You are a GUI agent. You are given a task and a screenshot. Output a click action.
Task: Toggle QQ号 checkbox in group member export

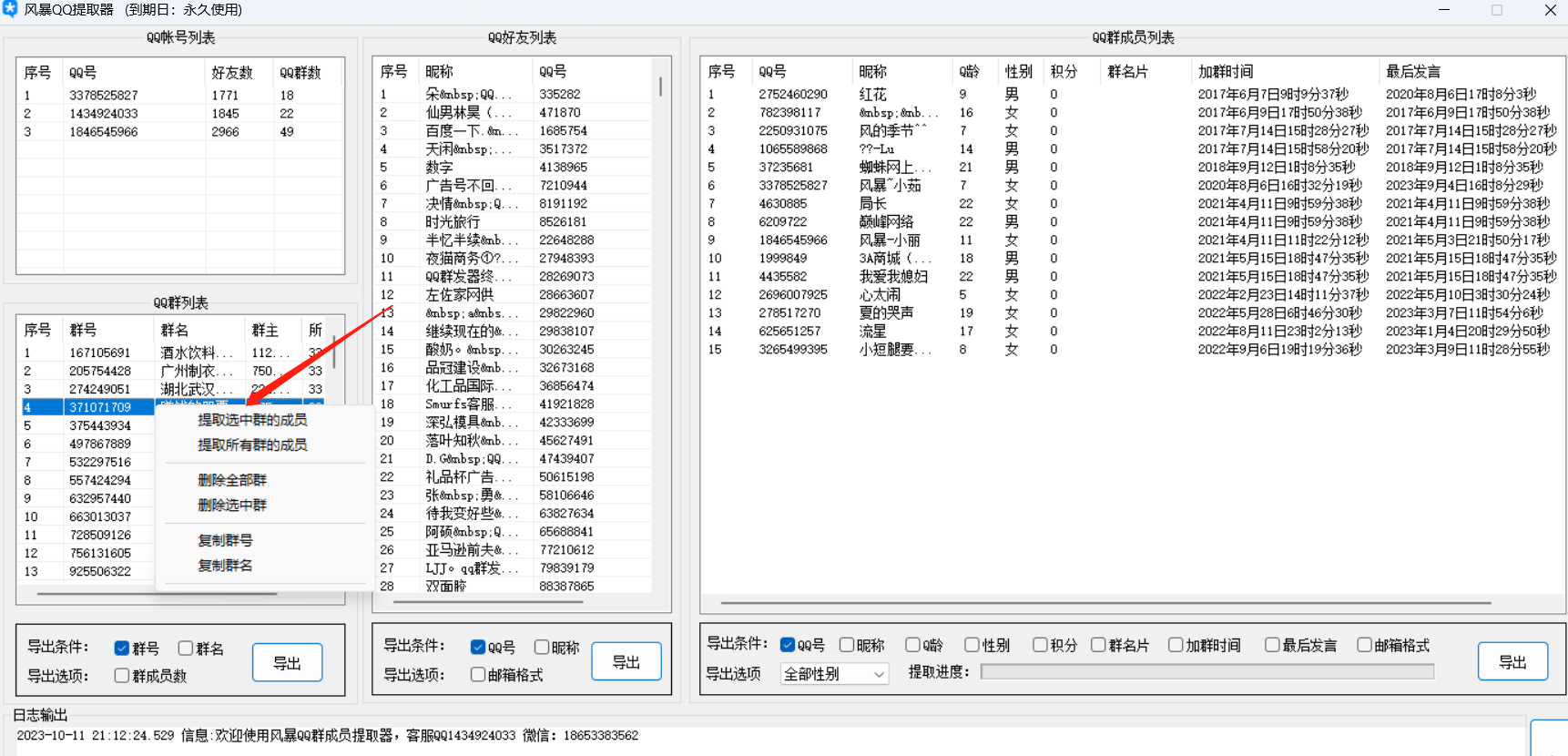[x=788, y=645]
